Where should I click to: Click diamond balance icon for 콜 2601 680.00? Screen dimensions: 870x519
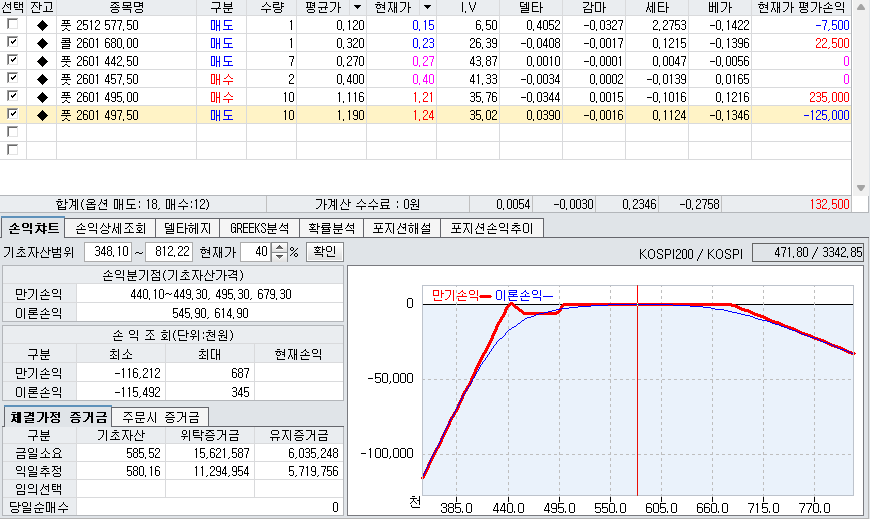tap(42, 43)
